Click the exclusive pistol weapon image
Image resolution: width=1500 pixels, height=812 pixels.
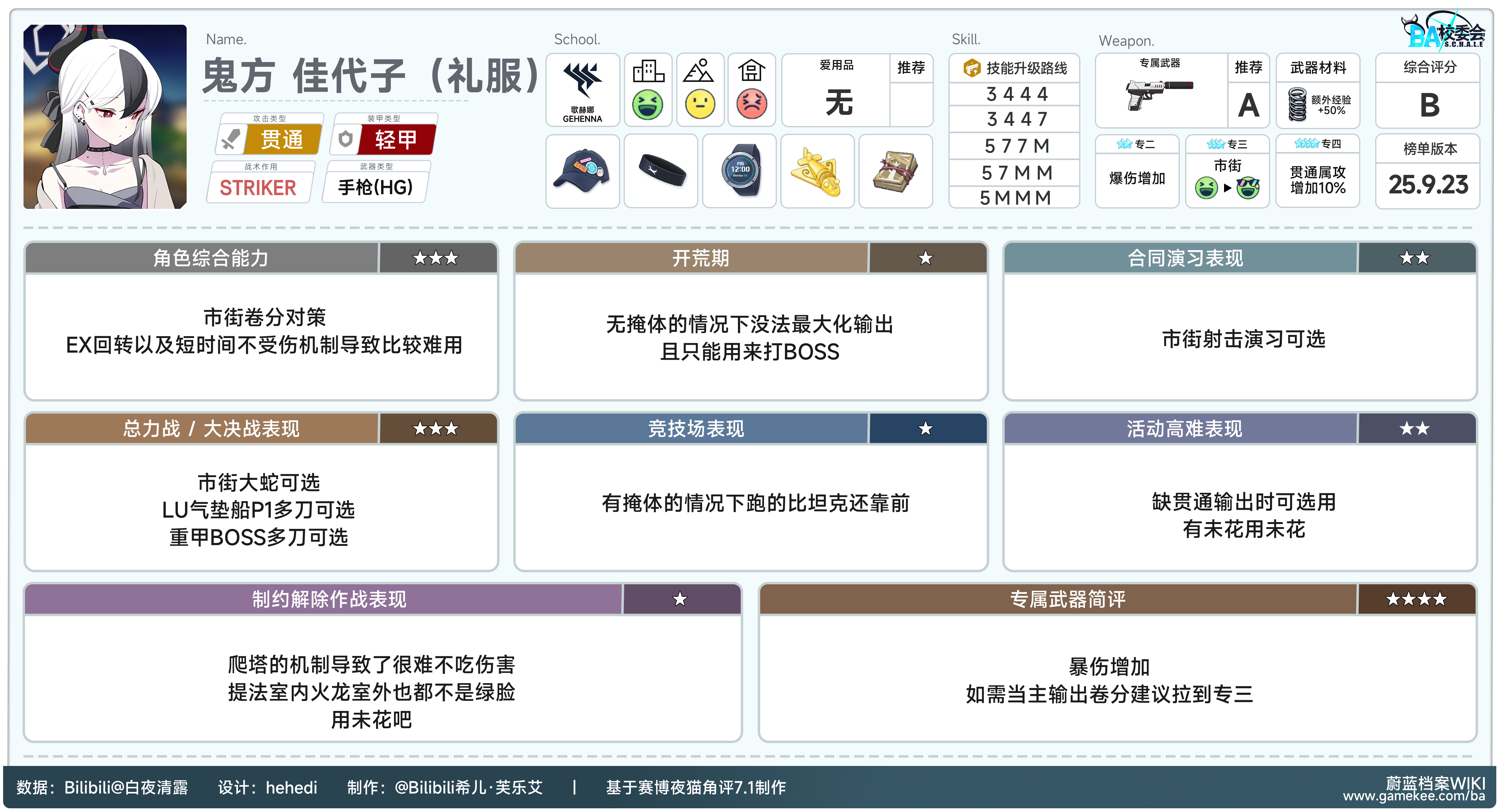pyautogui.click(x=1159, y=94)
